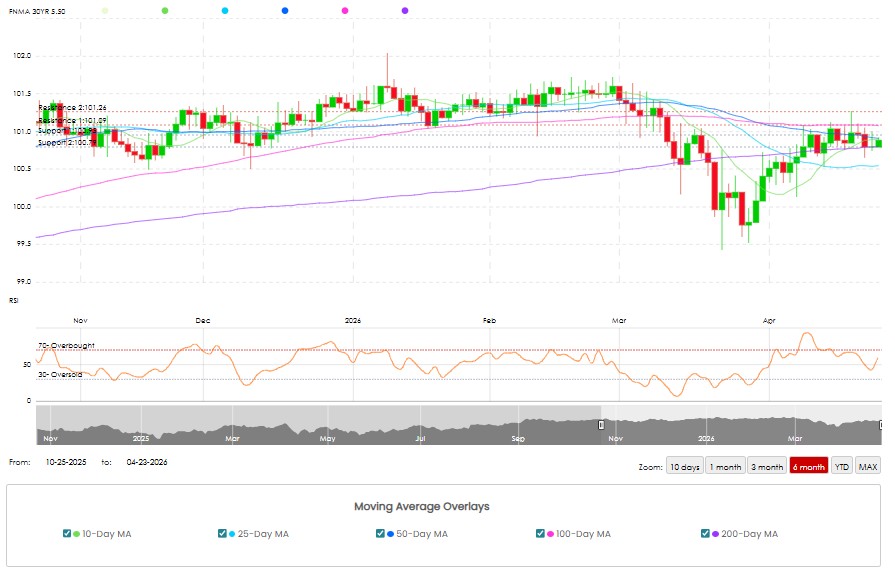Click the light blue legend dot
This screenshot has width=895, height=577.
[225, 10]
